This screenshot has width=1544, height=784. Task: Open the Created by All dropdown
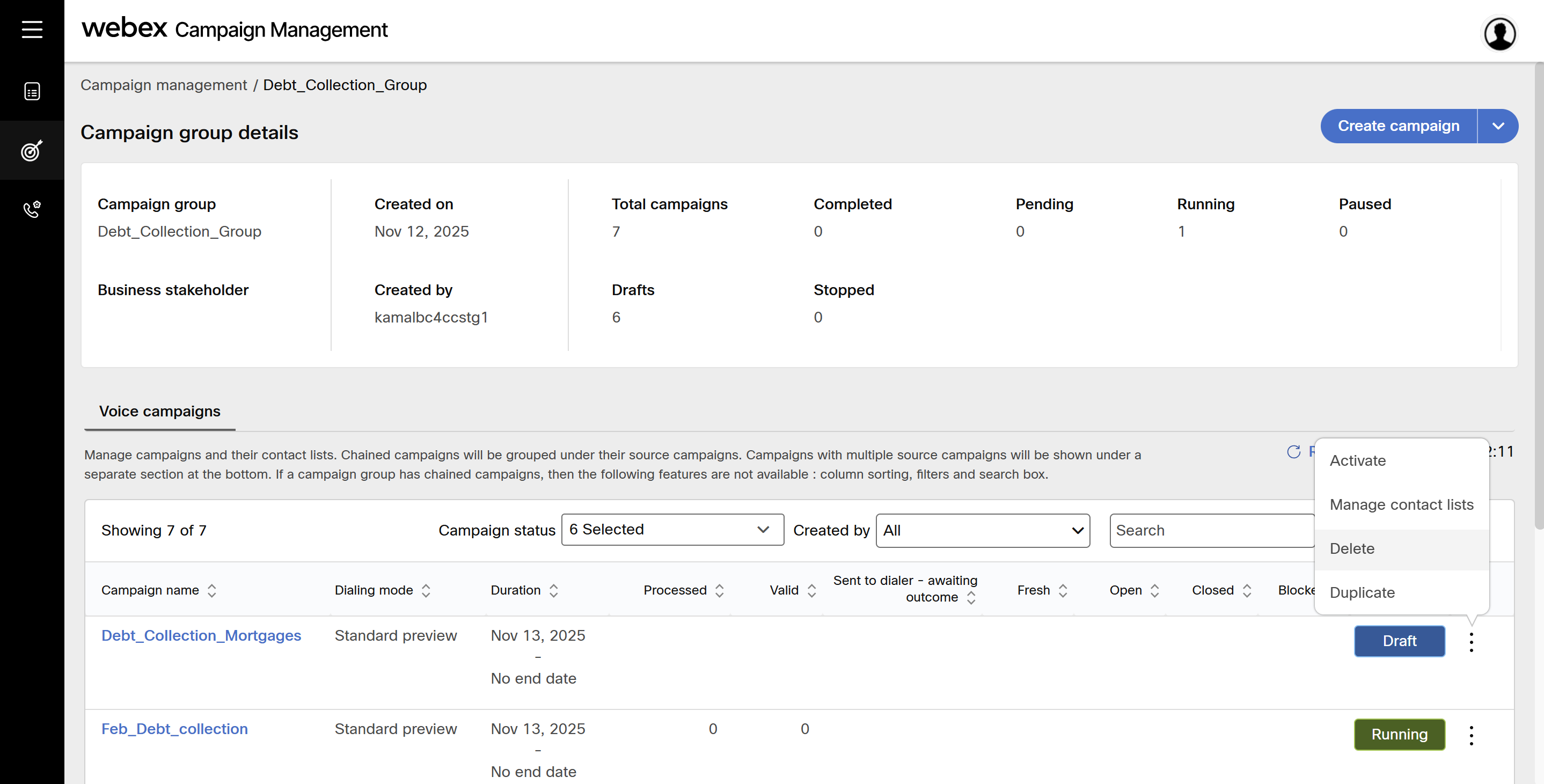click(983, 531)
